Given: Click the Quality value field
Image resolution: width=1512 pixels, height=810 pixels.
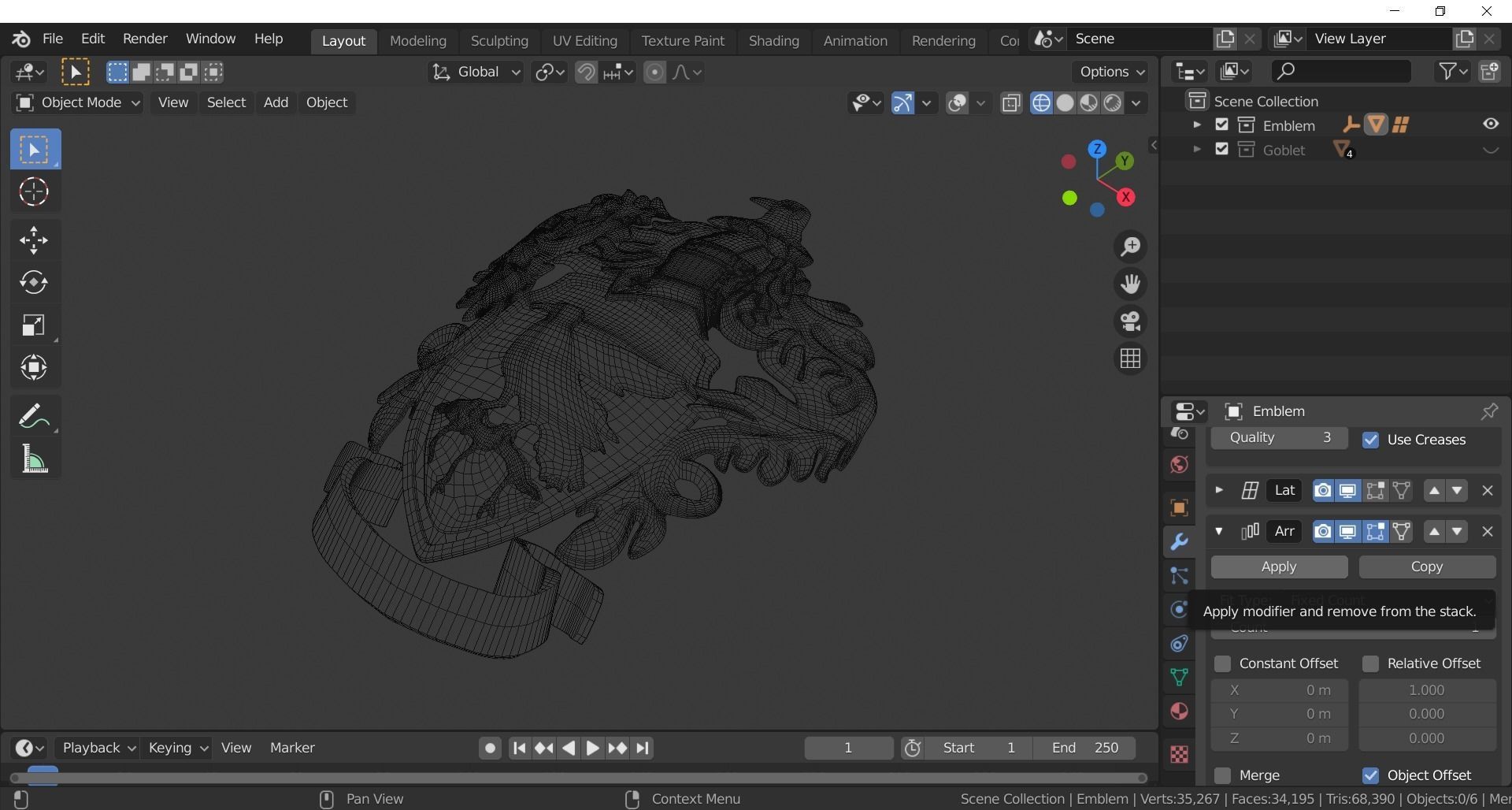Looking at the screenshot, I should 1279,437.
